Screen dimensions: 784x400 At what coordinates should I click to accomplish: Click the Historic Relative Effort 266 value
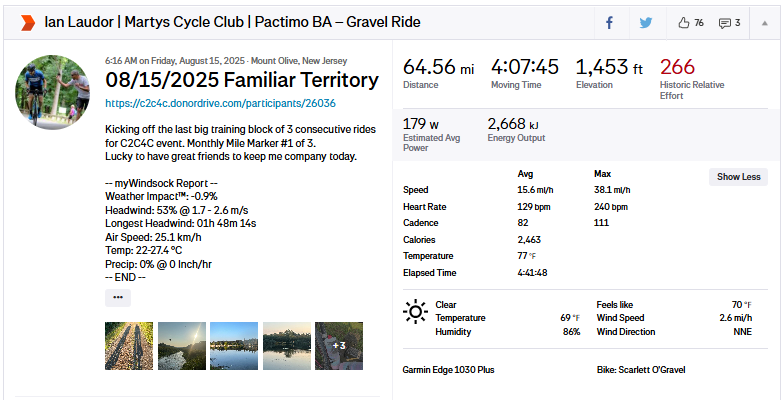click(x=677, y=68)
